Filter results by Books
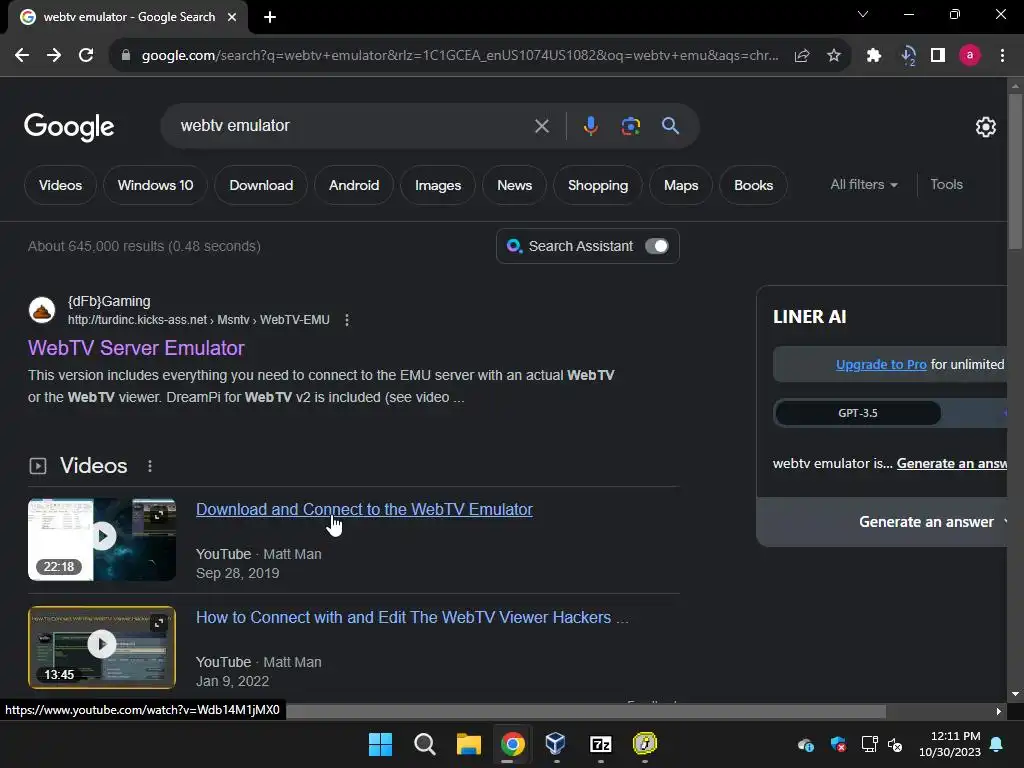The height and width of the screenshot is (768, 1024). click(x=753, y=185)
